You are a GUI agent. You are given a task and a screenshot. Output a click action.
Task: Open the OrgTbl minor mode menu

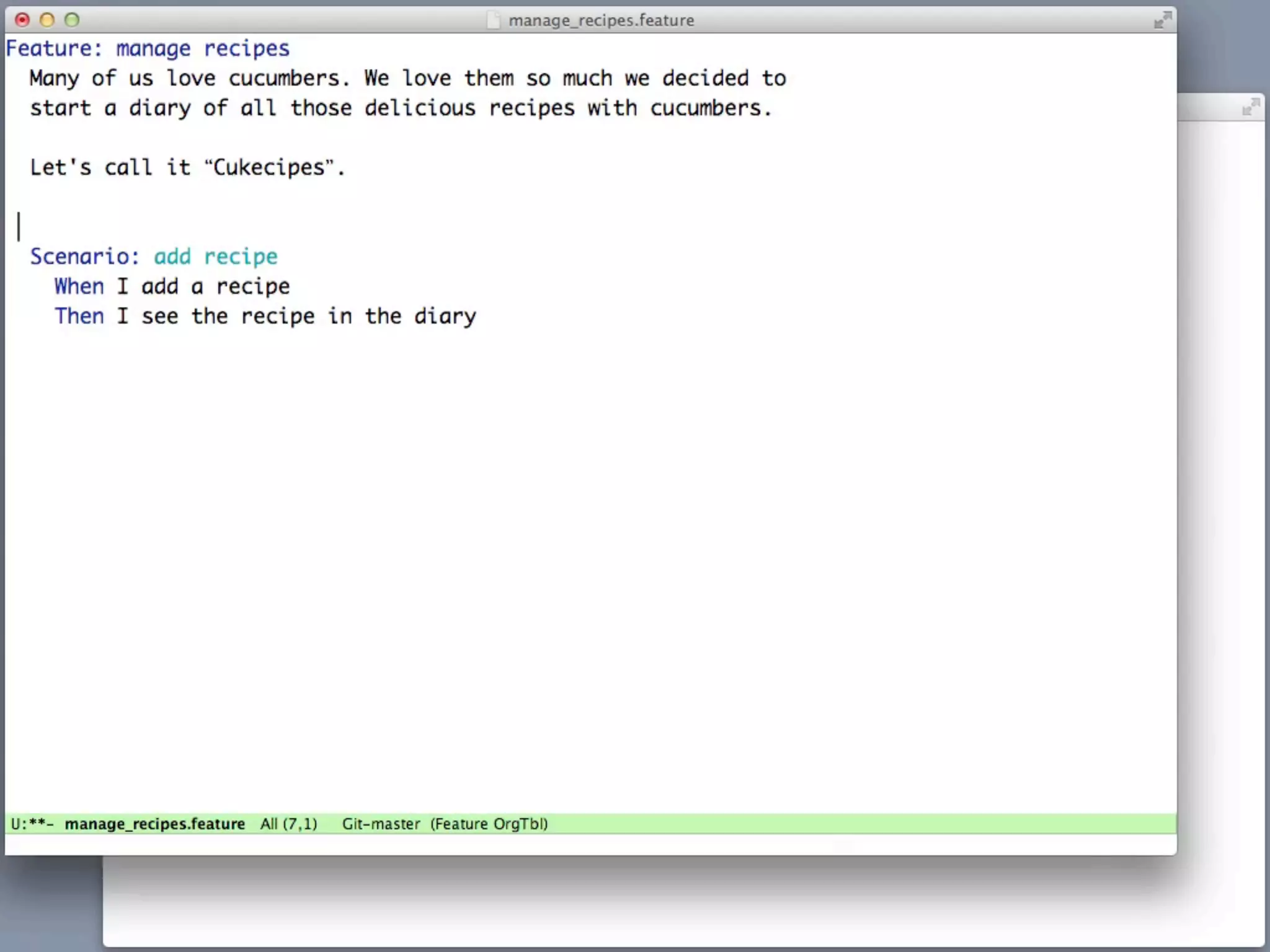pos(518,824)
